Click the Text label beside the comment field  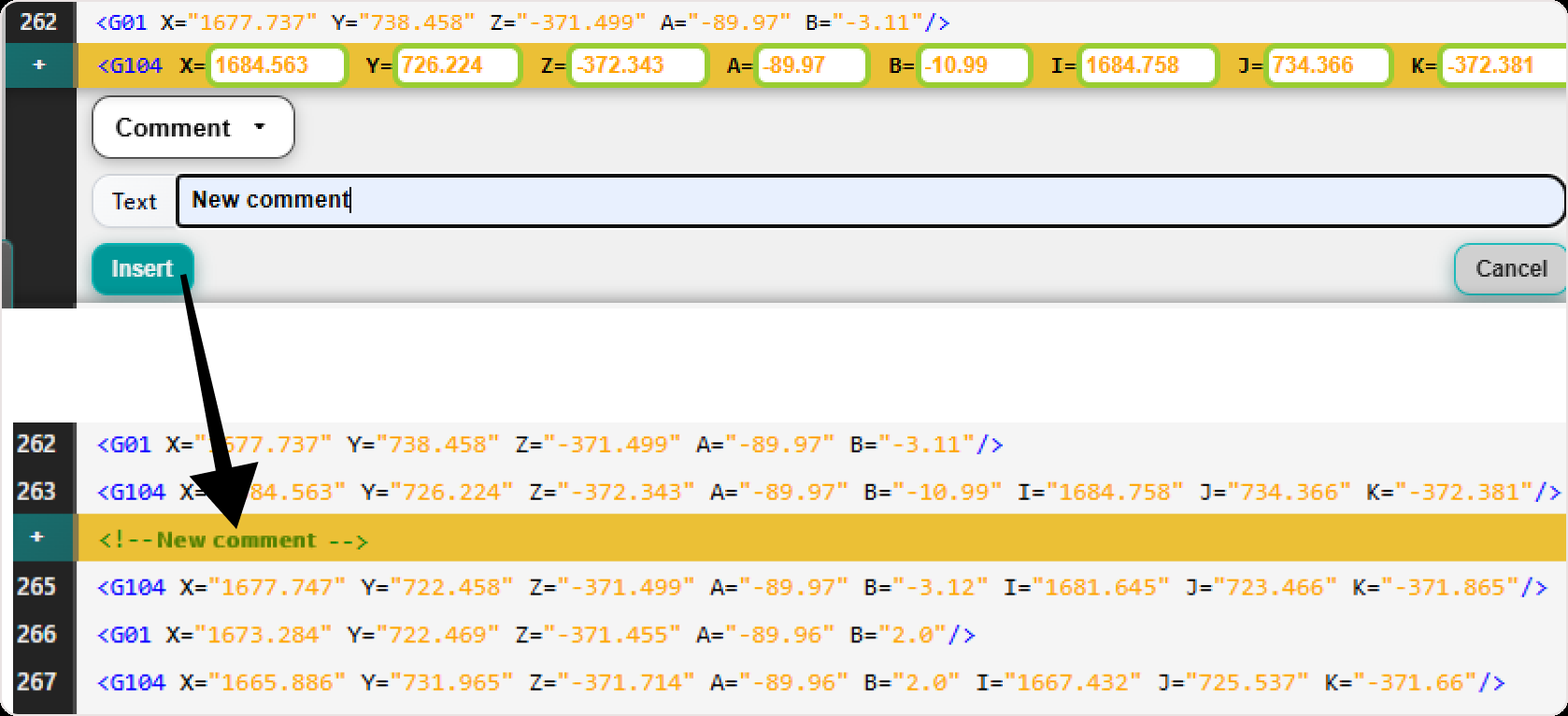click(135, 201)
